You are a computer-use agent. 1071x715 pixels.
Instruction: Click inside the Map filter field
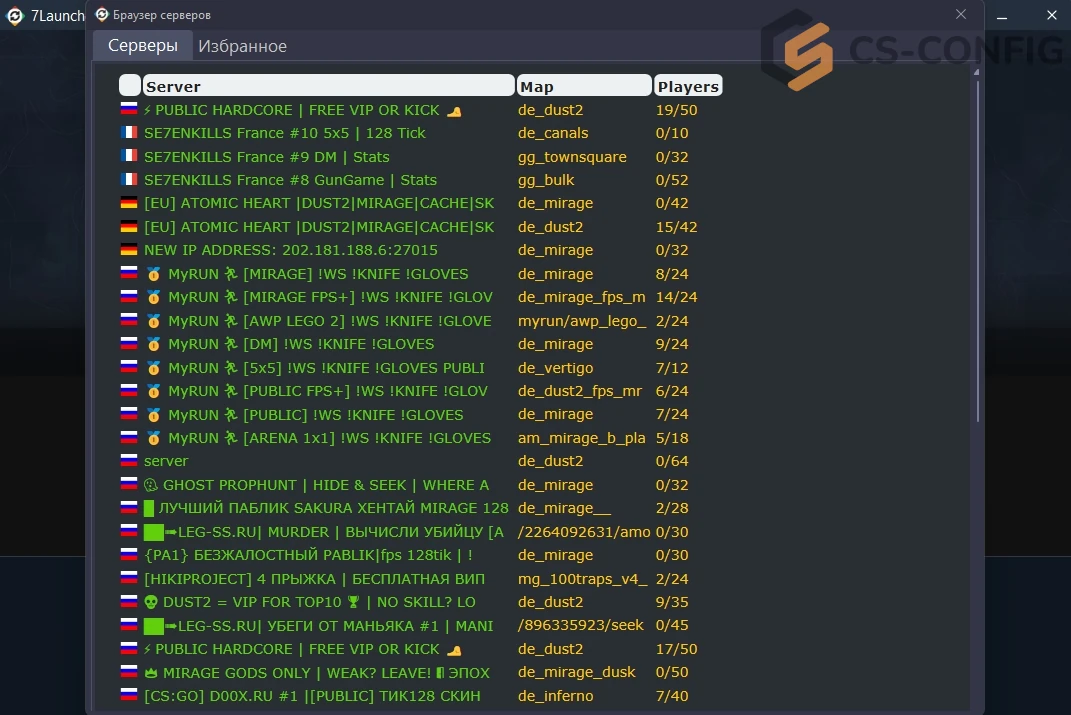coord(584,85)
